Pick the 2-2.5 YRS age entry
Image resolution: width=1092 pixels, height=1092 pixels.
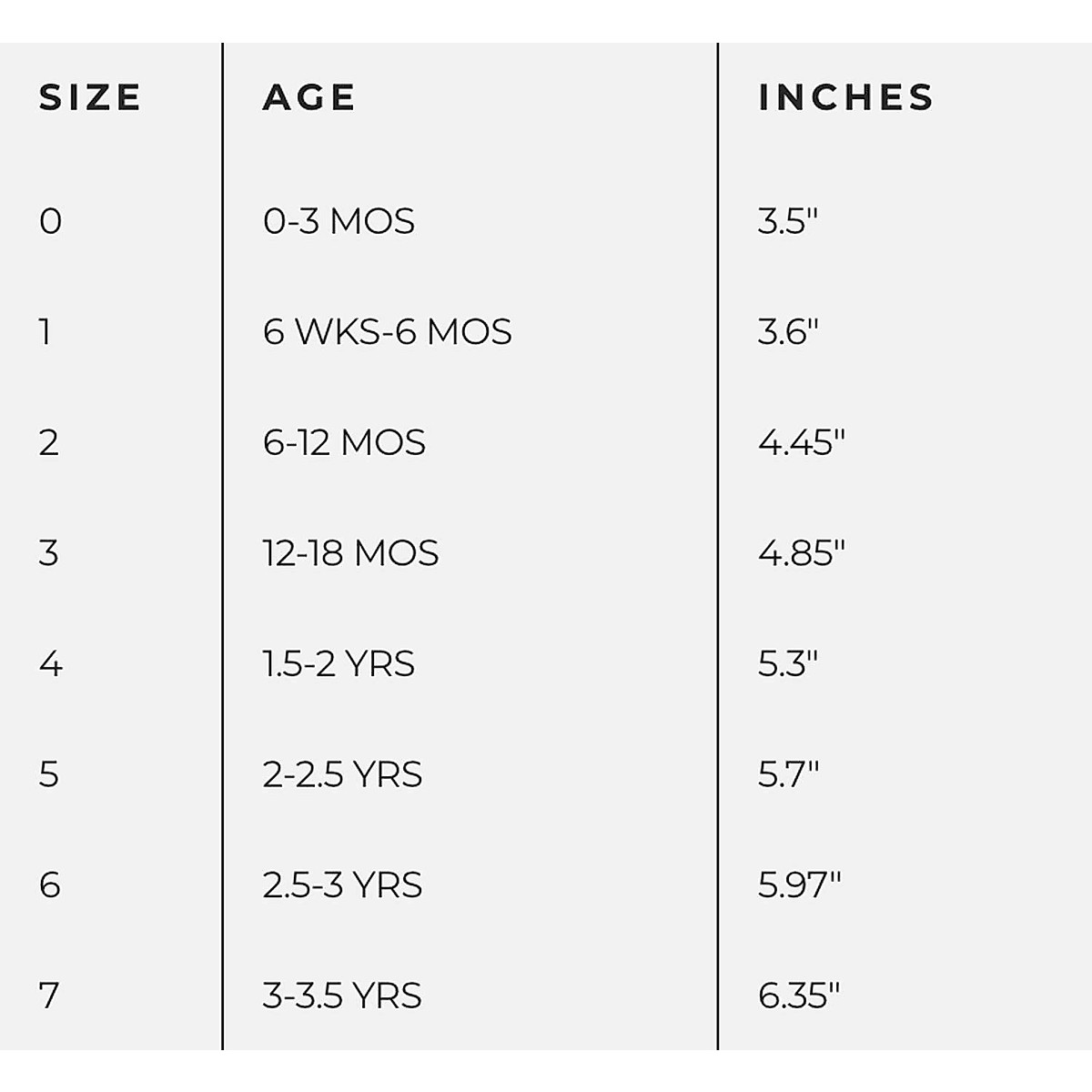[x=342, y=774]
